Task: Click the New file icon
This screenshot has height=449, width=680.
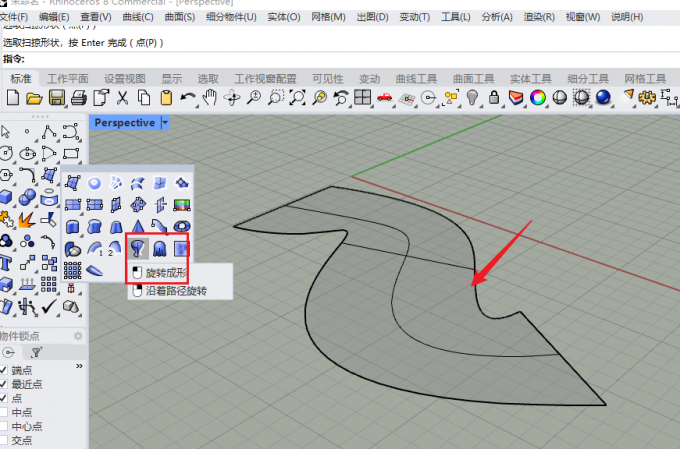Action: coord(13,98)
